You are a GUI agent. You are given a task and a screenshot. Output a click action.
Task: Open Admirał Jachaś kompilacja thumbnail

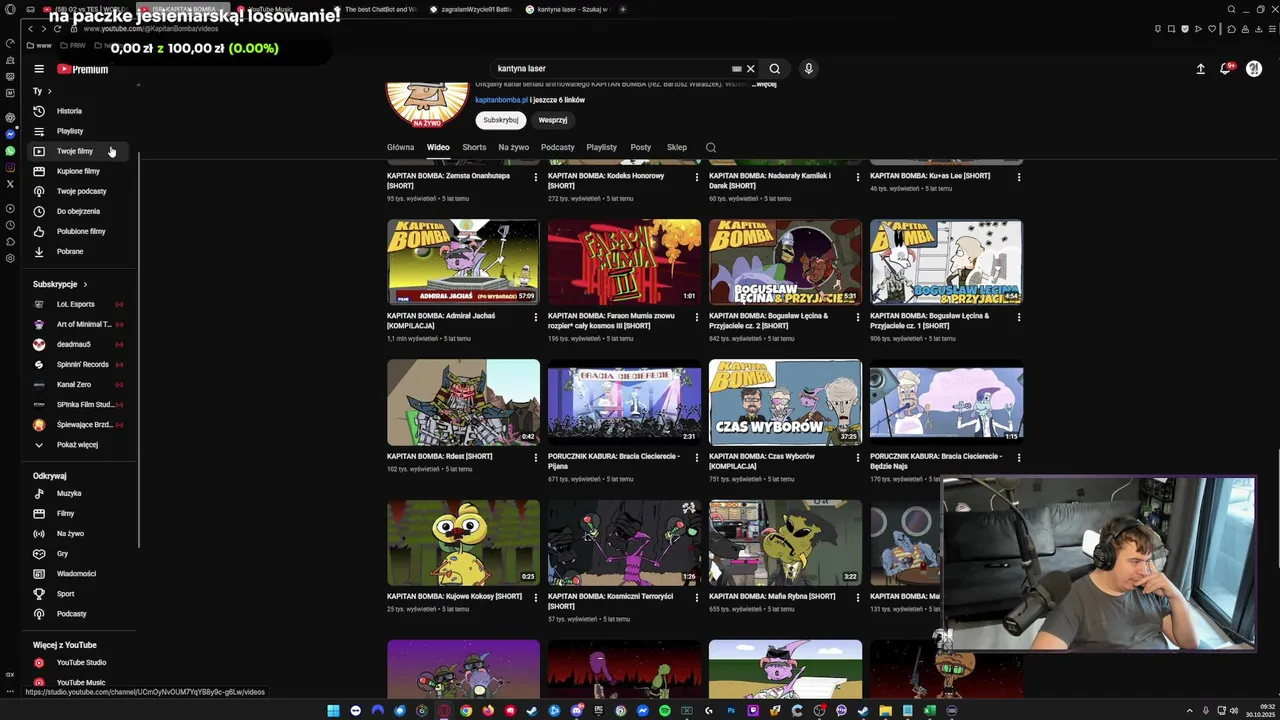click(463, 262)
